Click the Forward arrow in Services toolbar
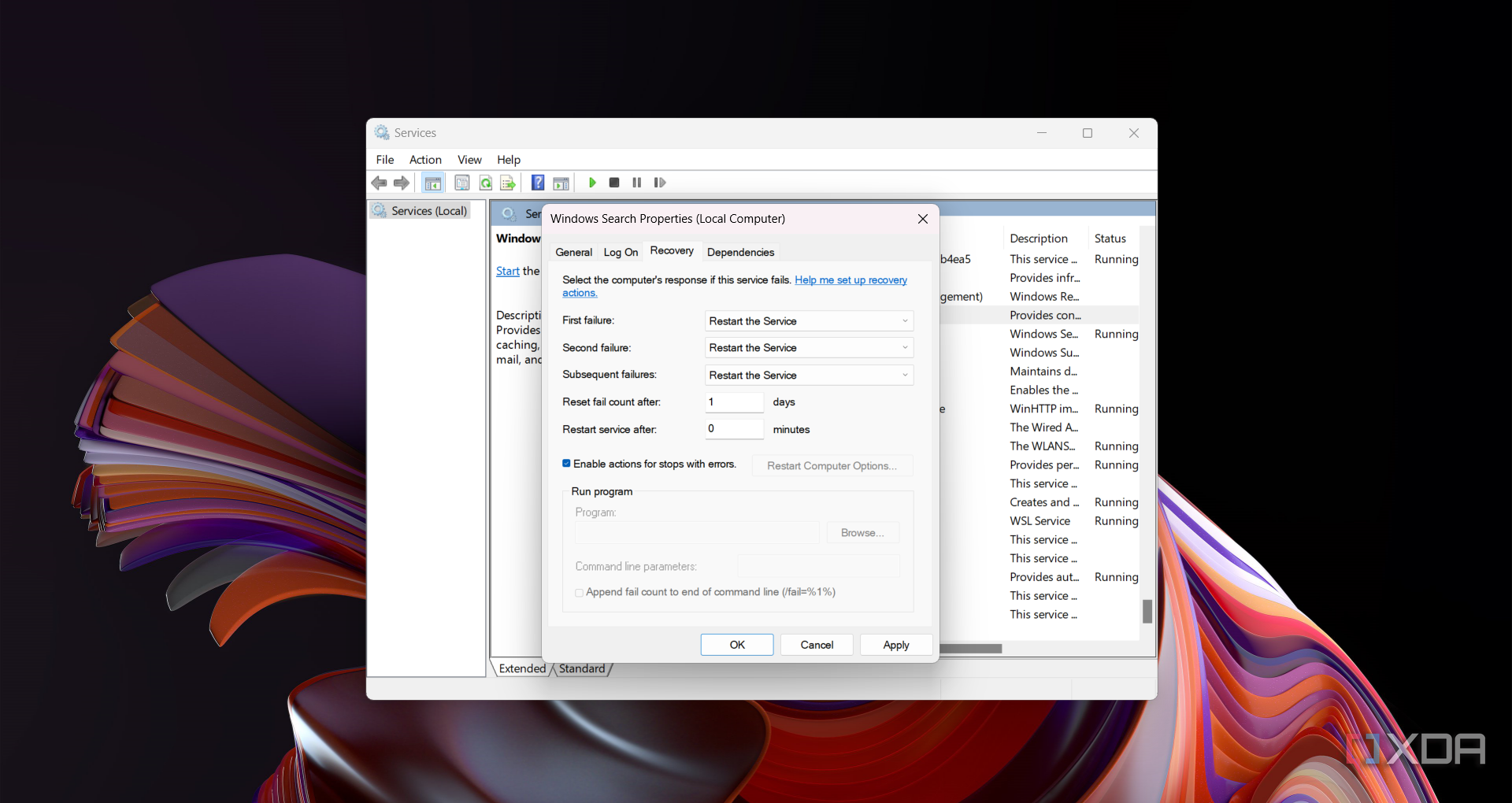 [402, 183]
